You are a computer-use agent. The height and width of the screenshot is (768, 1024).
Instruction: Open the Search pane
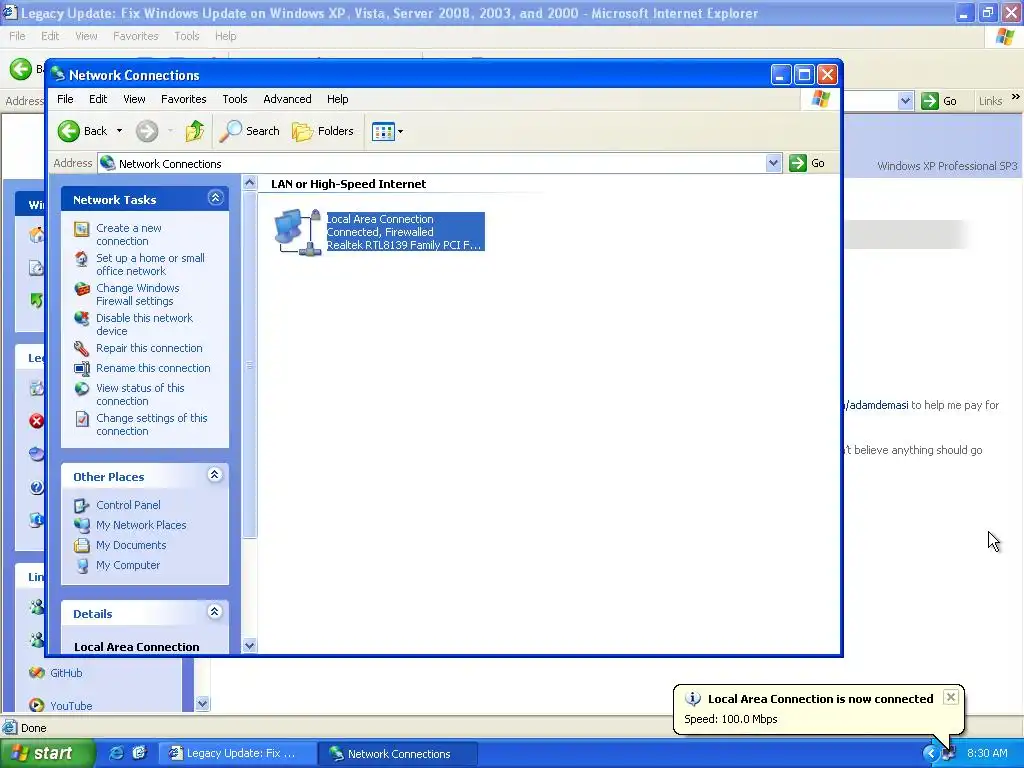point(249,131)
